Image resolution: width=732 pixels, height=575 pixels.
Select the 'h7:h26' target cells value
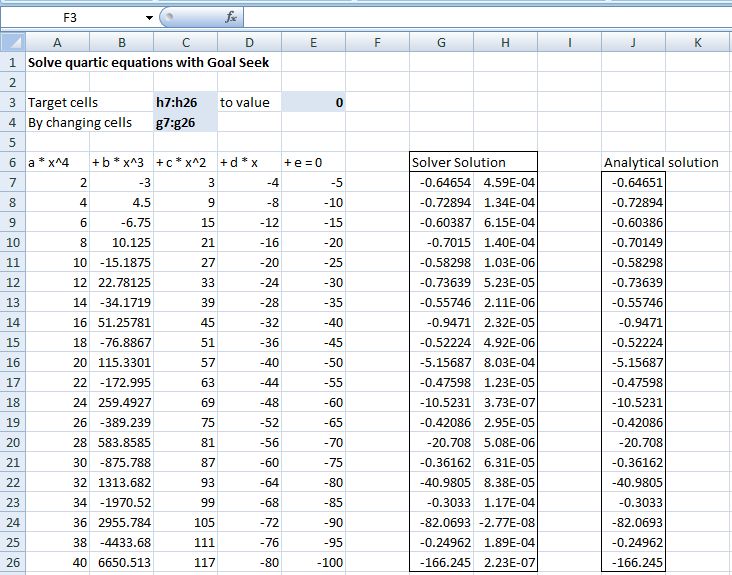coord(176,102)
